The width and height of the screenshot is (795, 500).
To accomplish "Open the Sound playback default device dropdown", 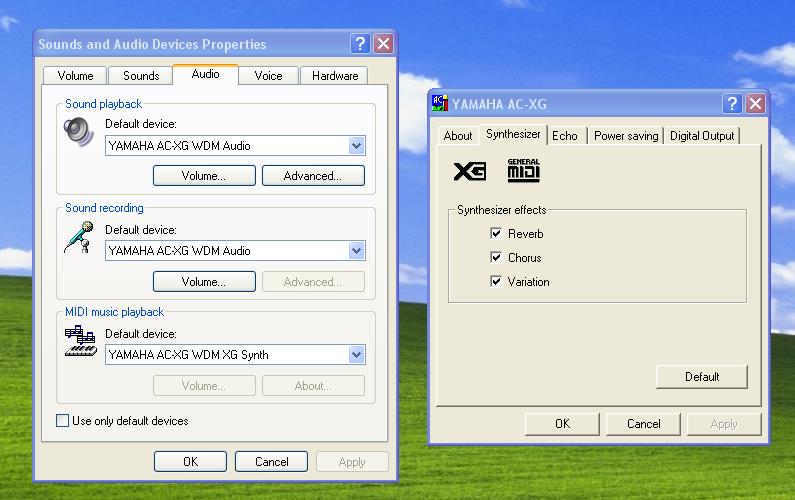I will (356, 146).
